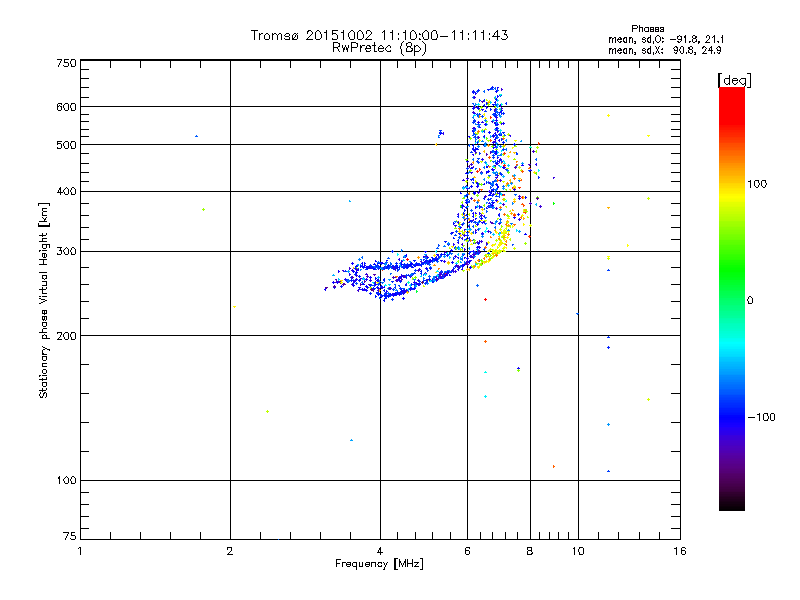The height and width of the screenshot is (600, 800).
Task: Click the 'mean, sd,O: -91.8, 21.1' line
Action: [x=666, y=39]
